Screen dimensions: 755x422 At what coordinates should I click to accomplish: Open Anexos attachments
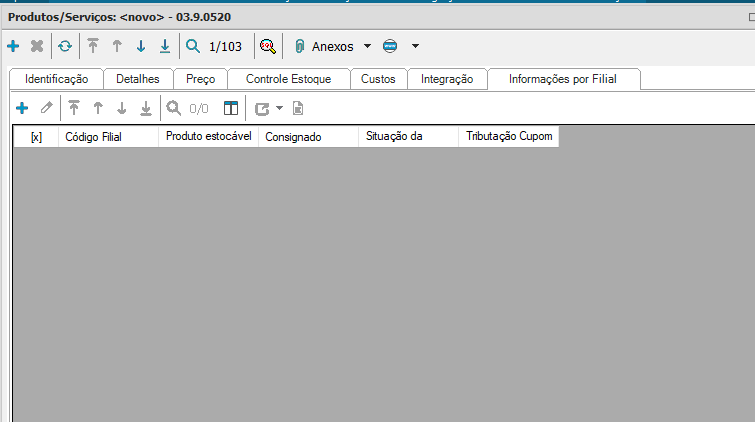324,46
